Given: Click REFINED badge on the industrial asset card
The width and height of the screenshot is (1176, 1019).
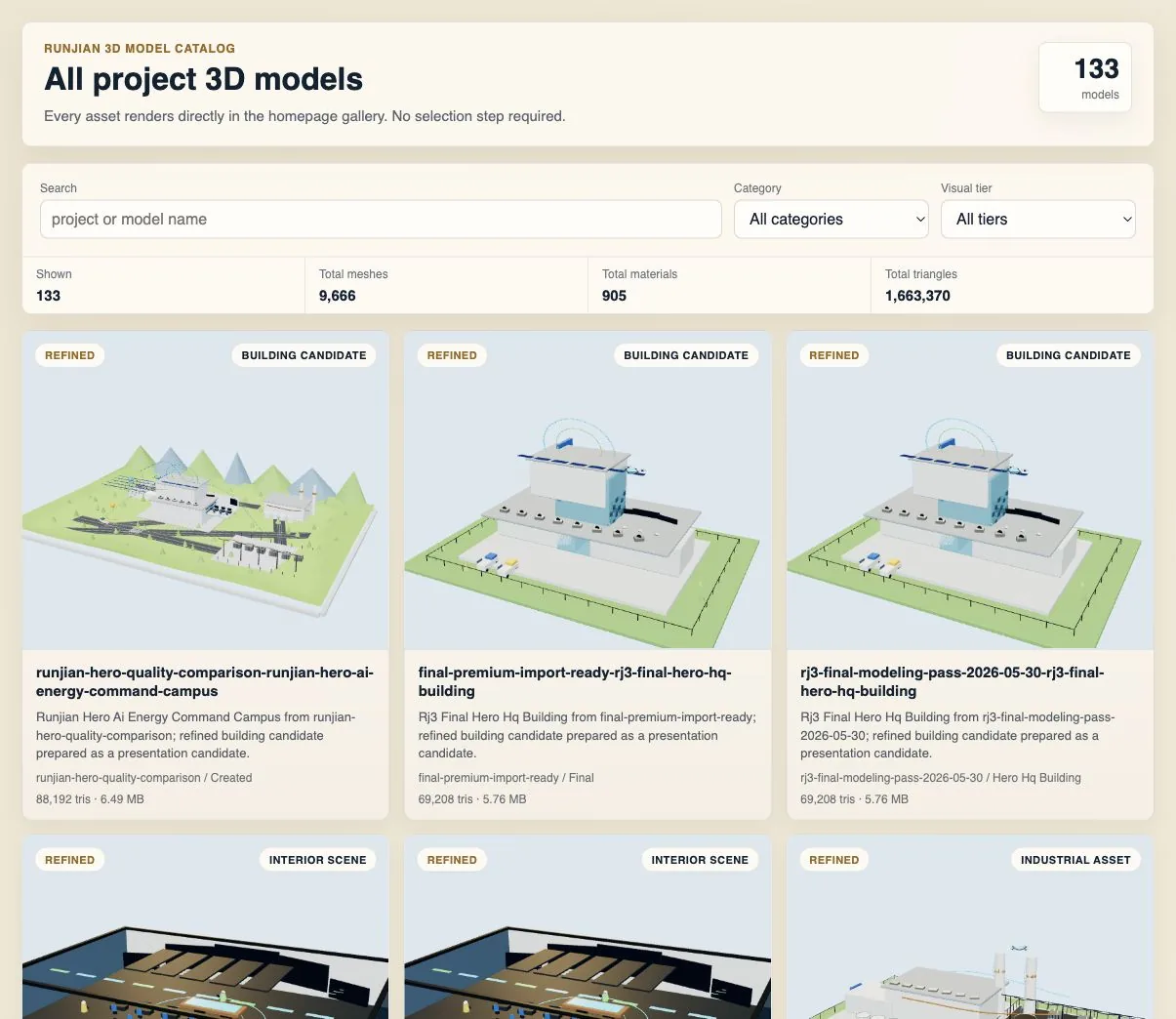Looking at the screenshot, I should [x=834, y=860].
